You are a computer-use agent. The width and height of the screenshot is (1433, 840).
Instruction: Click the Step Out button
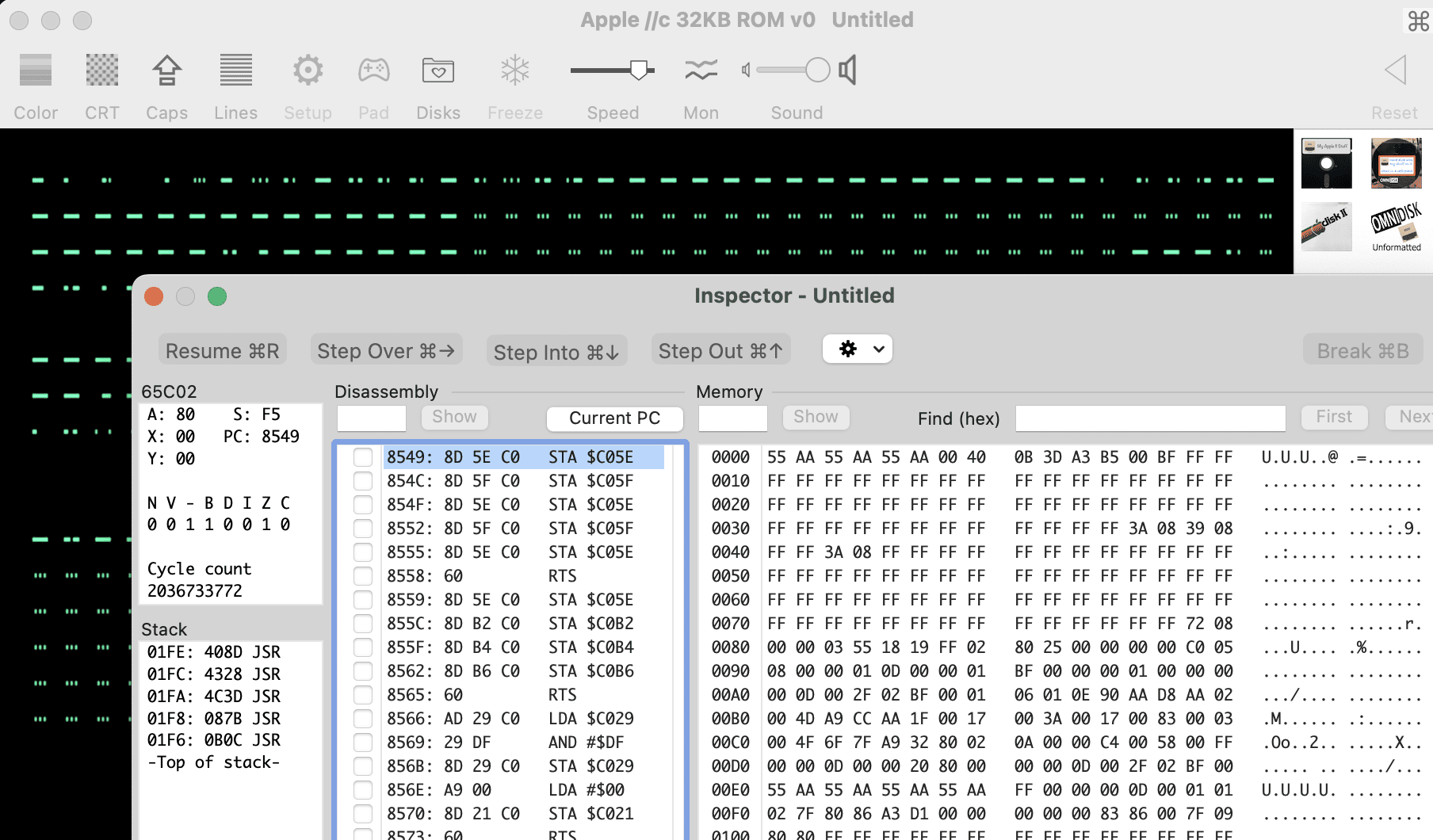point(720,350)
